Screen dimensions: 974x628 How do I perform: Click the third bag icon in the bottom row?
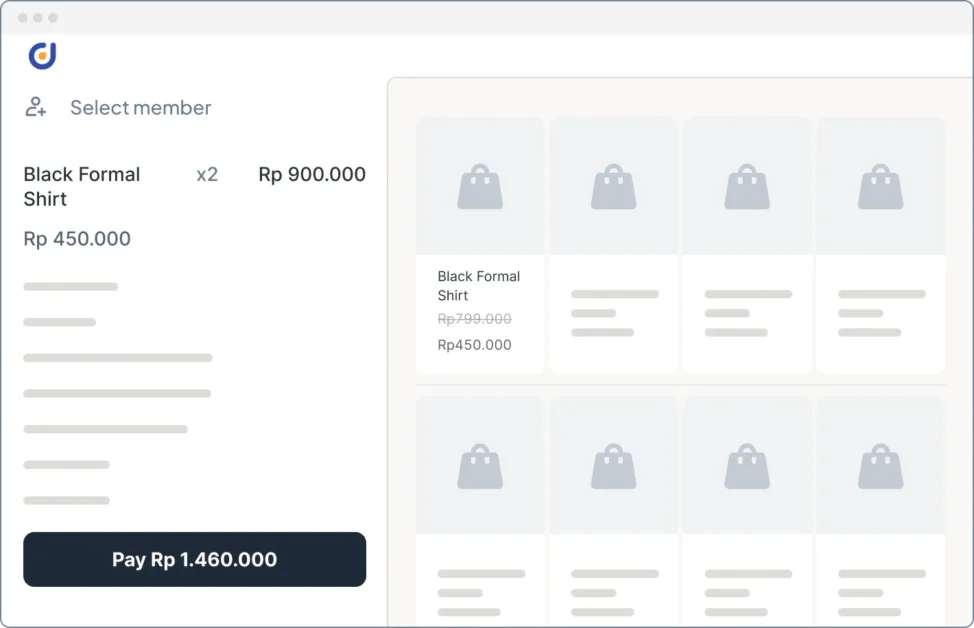tap(747, 467)
